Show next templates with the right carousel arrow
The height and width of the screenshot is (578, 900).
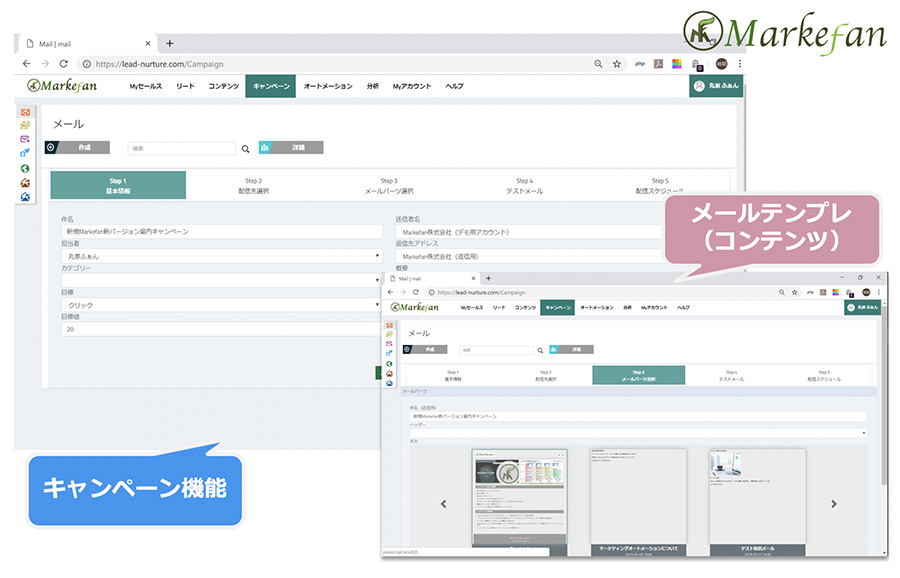point(833,504)
